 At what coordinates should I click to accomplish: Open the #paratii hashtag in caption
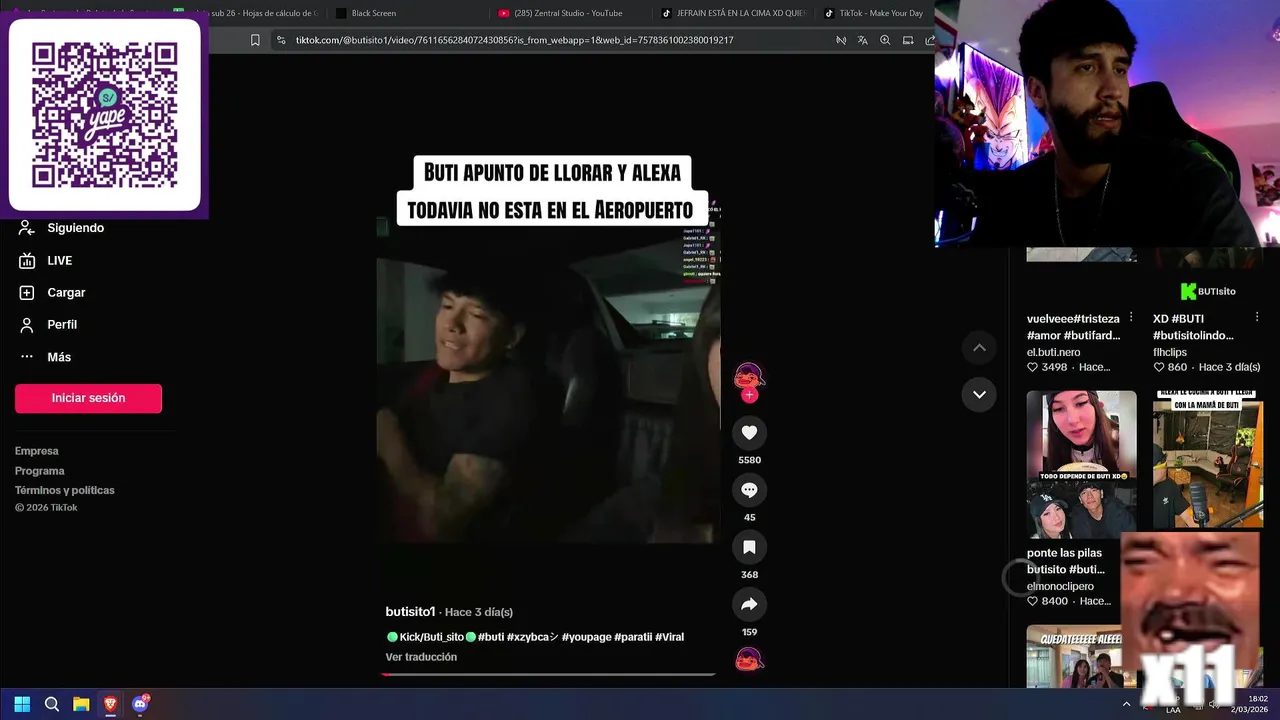(x=633, y=637)
